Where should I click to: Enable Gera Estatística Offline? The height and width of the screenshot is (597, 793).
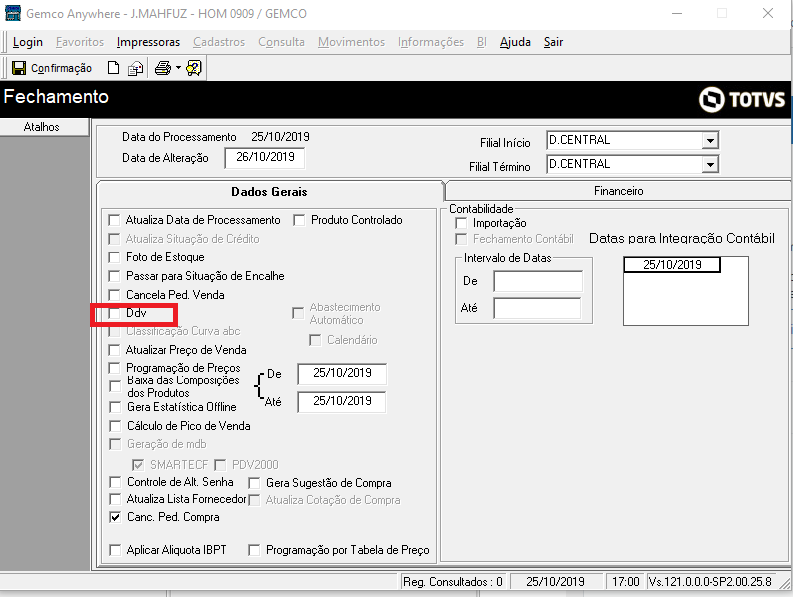tap(115, 407)
